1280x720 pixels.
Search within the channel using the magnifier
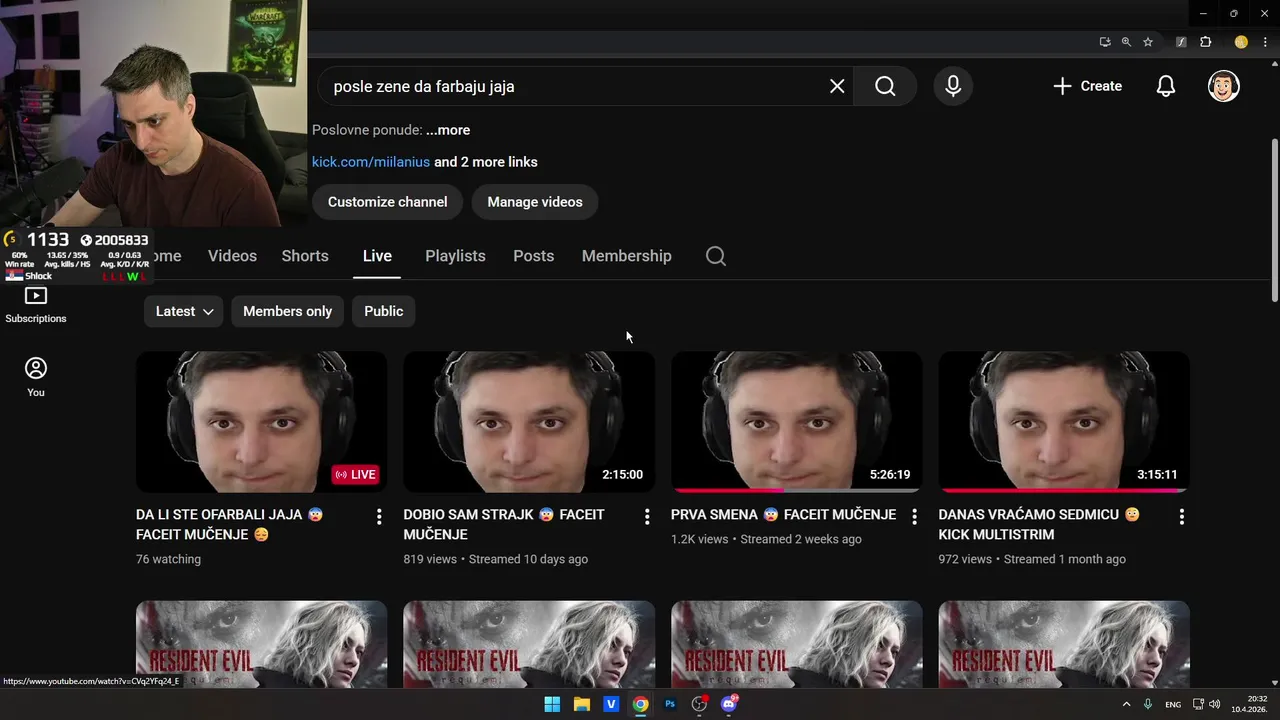tap(716, 256)
